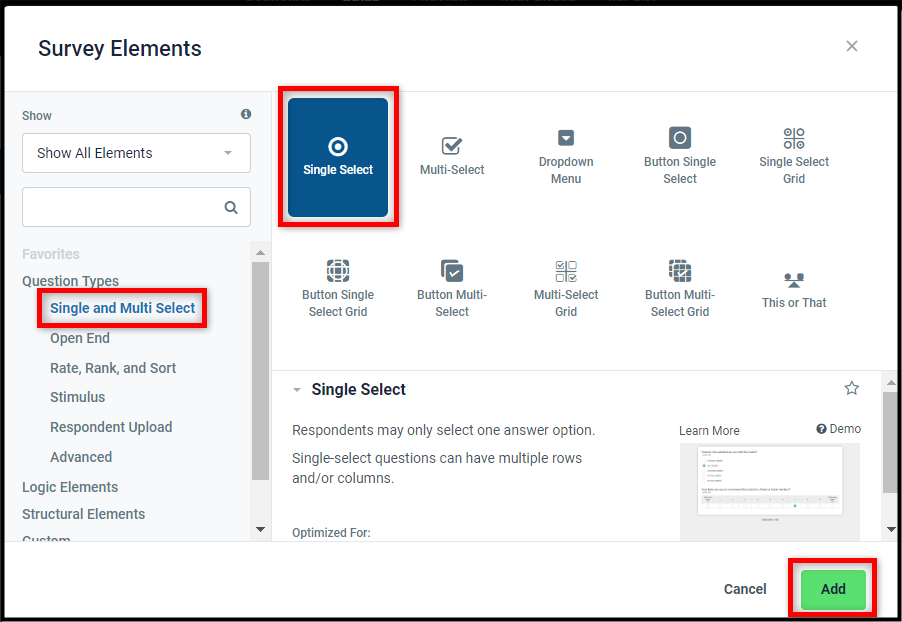Favorite Single Select with the star icon
The image size is (902, 622).
tap(851, 388)
